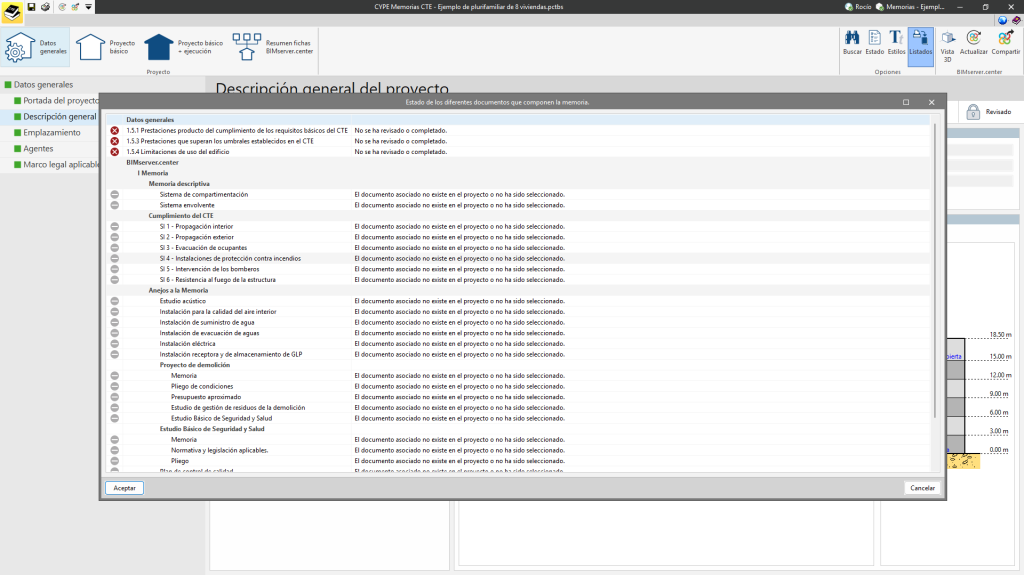
Task: Open the CYPE application menu book icon
Action: click(x=12, y=12)
